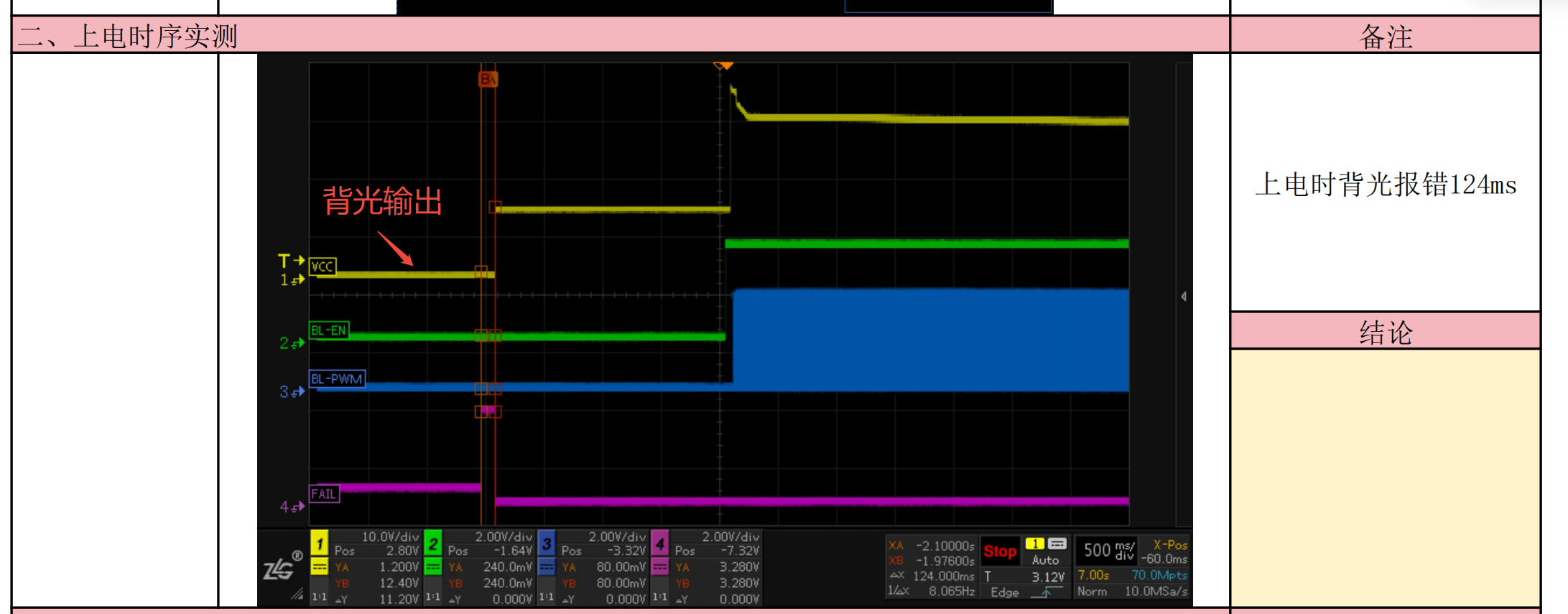
Task: Select the magenta channel 4 indicator
Action: coord(660,544)
